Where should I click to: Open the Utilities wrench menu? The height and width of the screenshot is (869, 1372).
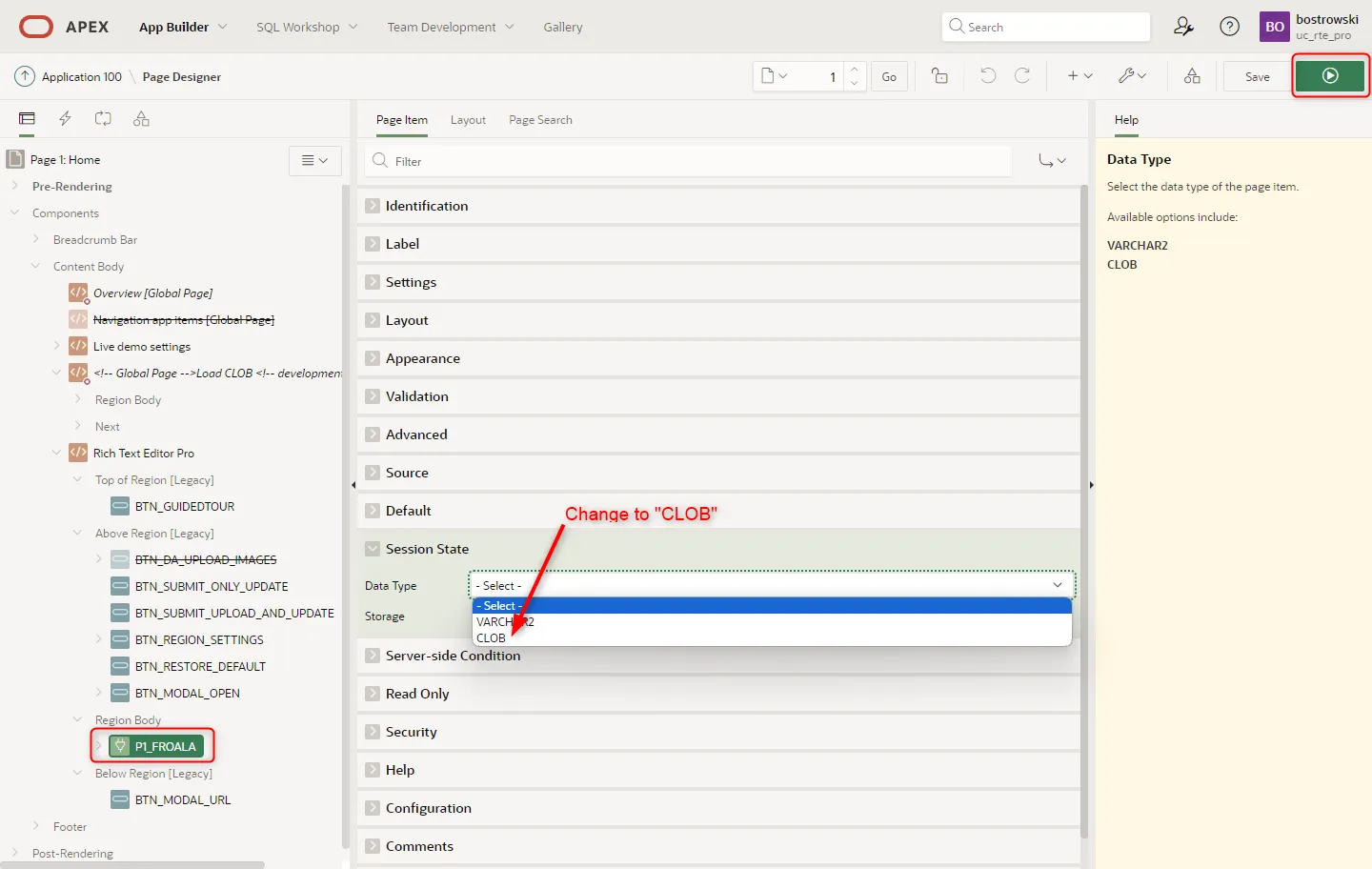click(1132, 76)
